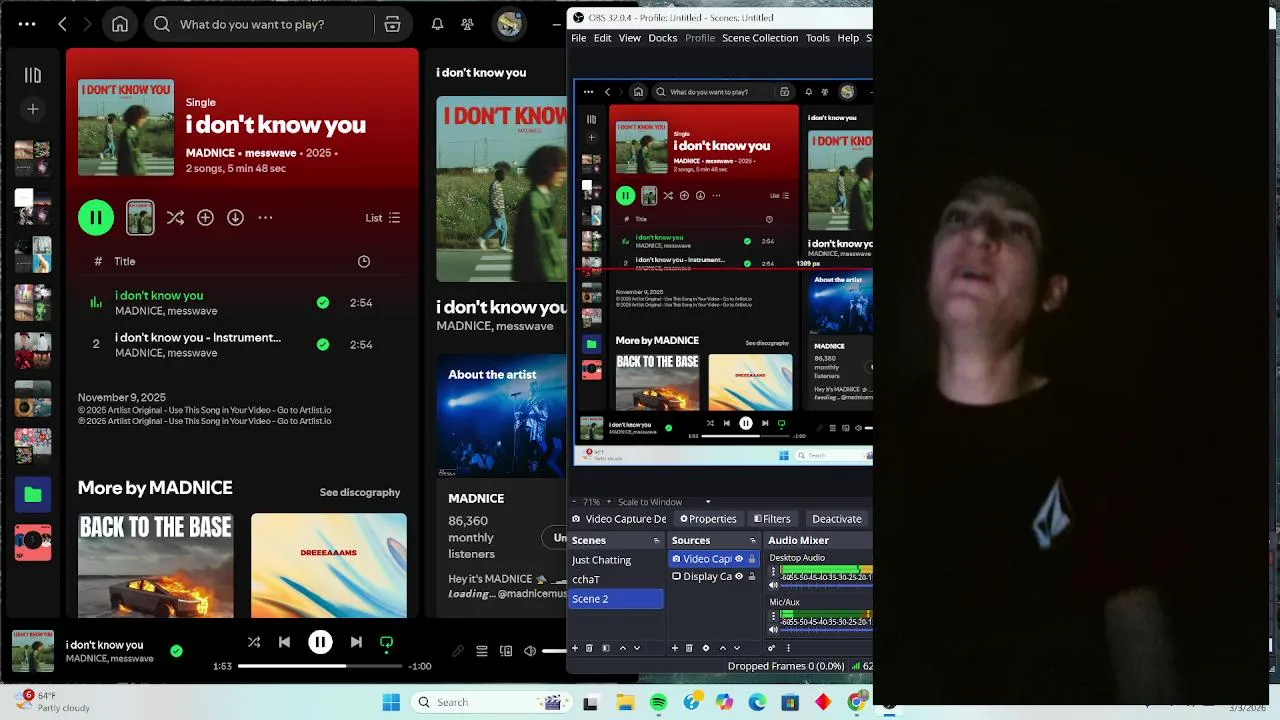Toggle lock on Video Capture source
The width and height of the screenshot is (1280, 720).
tap(752, 559)
